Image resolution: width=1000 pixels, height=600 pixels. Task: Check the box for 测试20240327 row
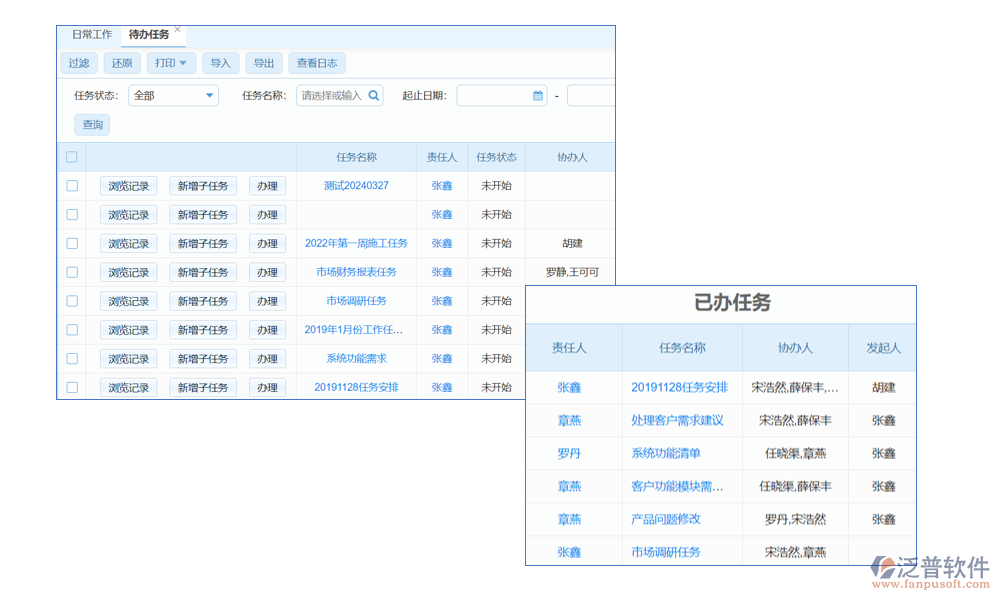tap(72, 186)
